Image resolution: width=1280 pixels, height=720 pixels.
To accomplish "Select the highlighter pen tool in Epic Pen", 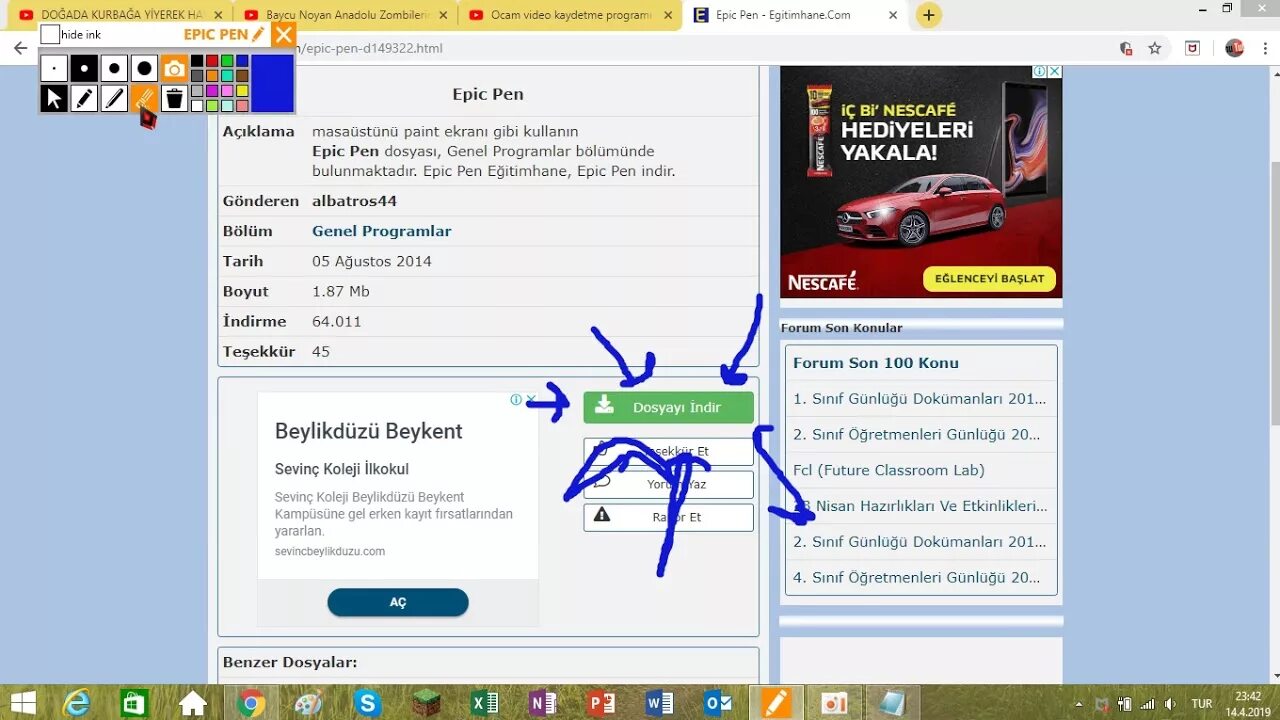I will [114, 98].
